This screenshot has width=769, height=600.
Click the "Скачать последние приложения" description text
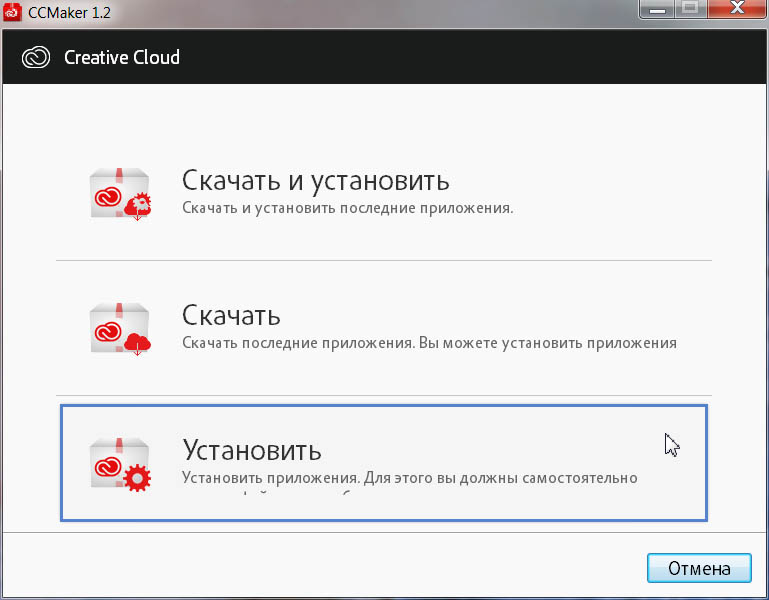(429, 343)
